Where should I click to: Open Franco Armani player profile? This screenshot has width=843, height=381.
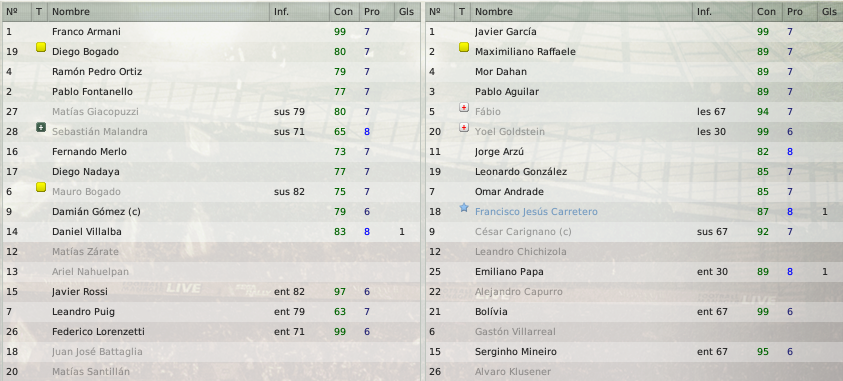(x=86, y=32)
